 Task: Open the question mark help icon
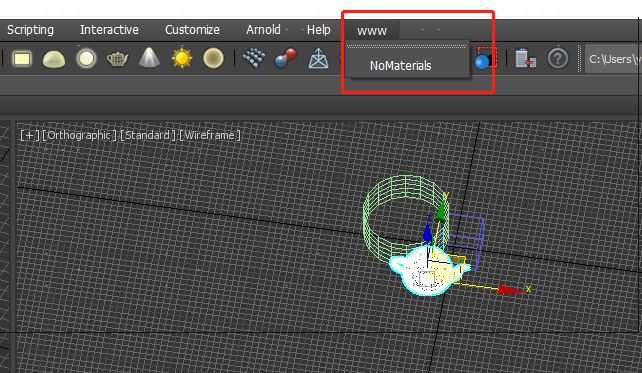pyautogui.click(x=558, y=59)
